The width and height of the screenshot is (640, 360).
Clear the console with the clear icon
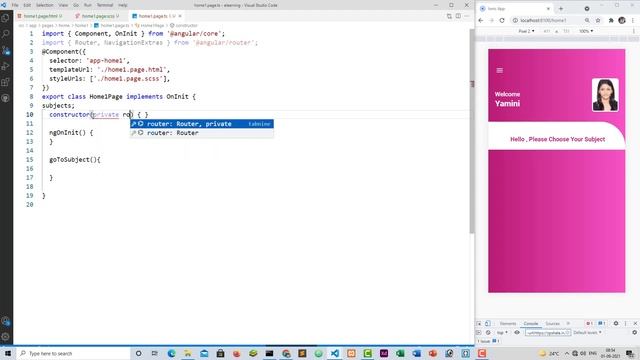488,333
